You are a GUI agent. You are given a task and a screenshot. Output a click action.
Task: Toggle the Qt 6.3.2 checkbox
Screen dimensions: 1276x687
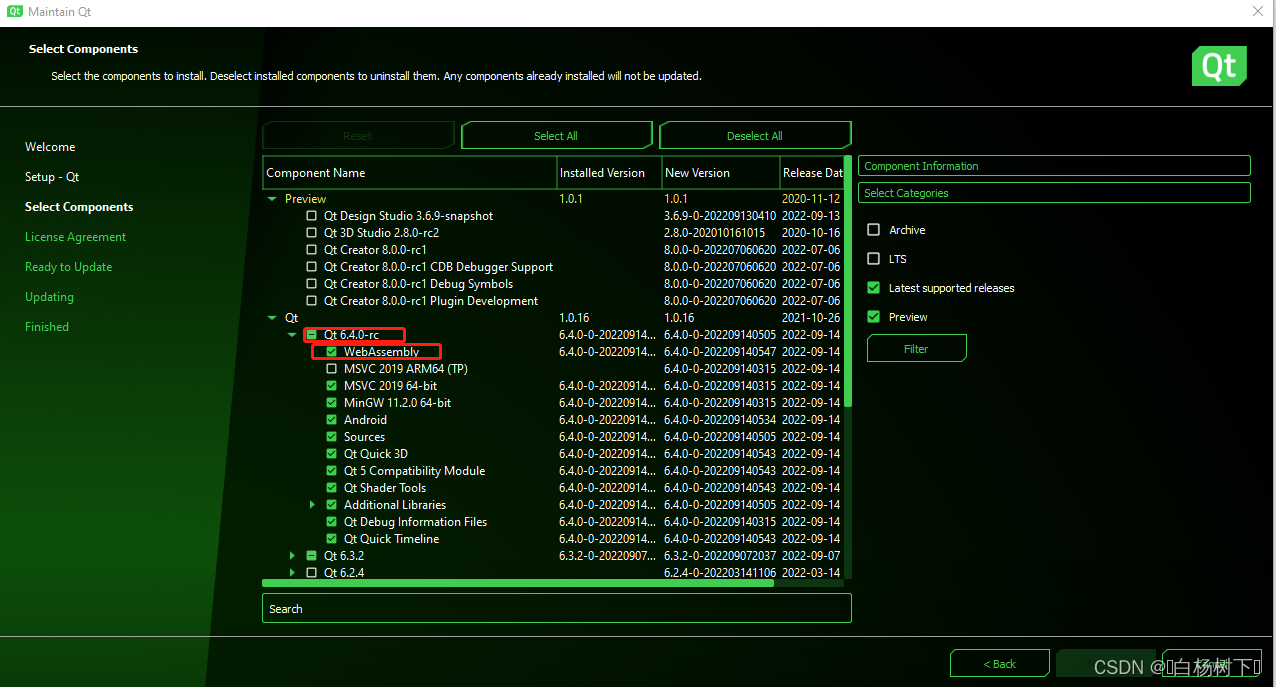(312, 556)
